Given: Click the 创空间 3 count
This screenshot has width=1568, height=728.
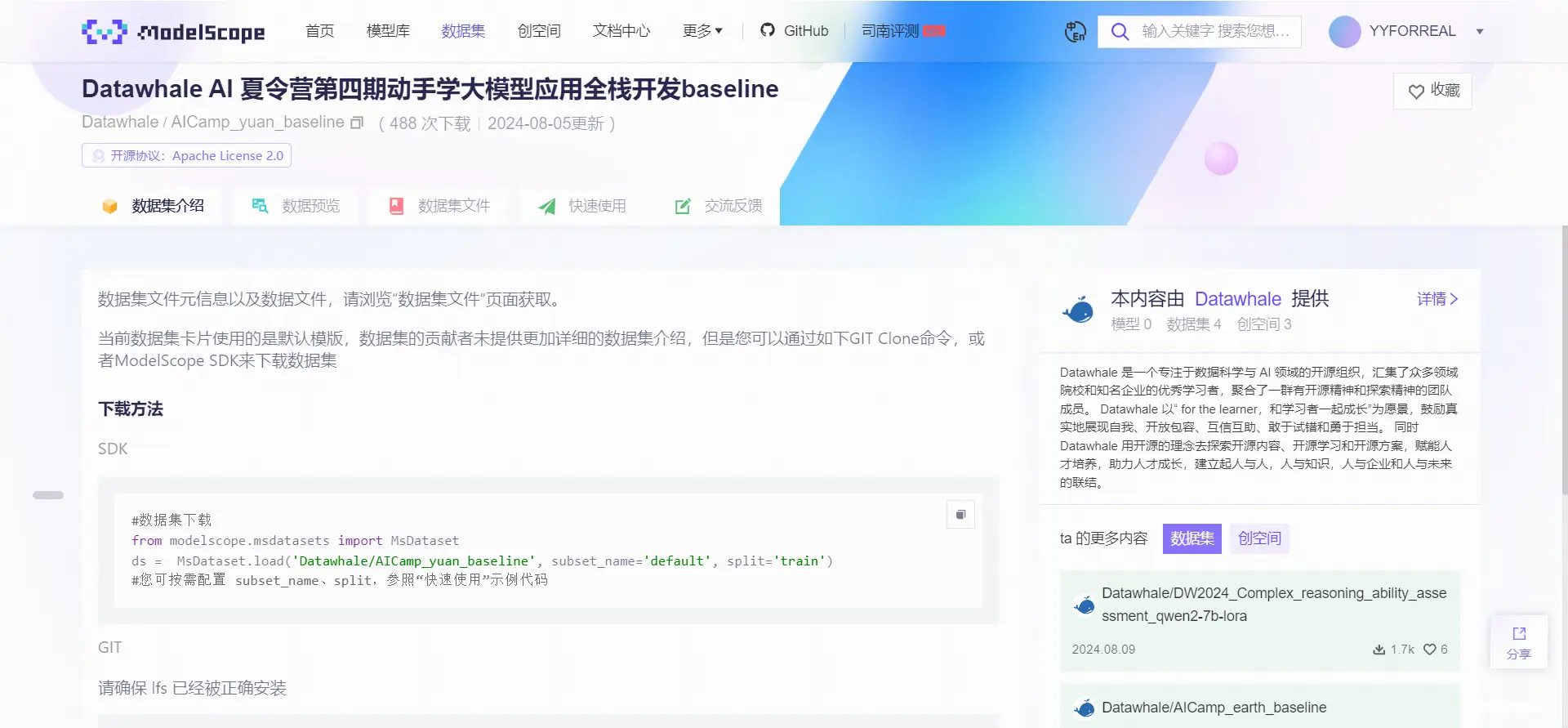Looking at the screenshot, I should [x=1264, y=324].
